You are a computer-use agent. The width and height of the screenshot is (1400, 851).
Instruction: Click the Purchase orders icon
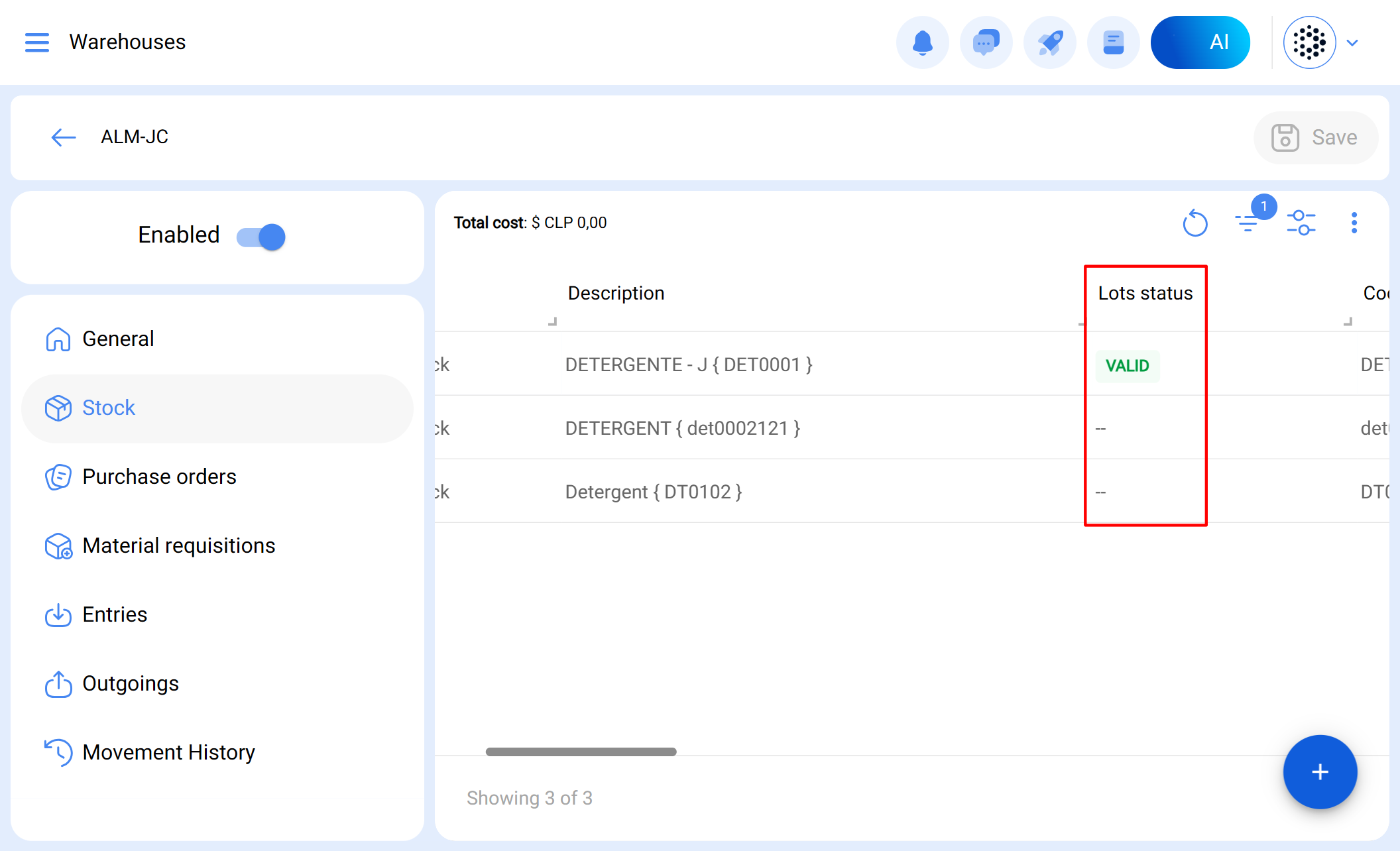(x=58, y=477)
